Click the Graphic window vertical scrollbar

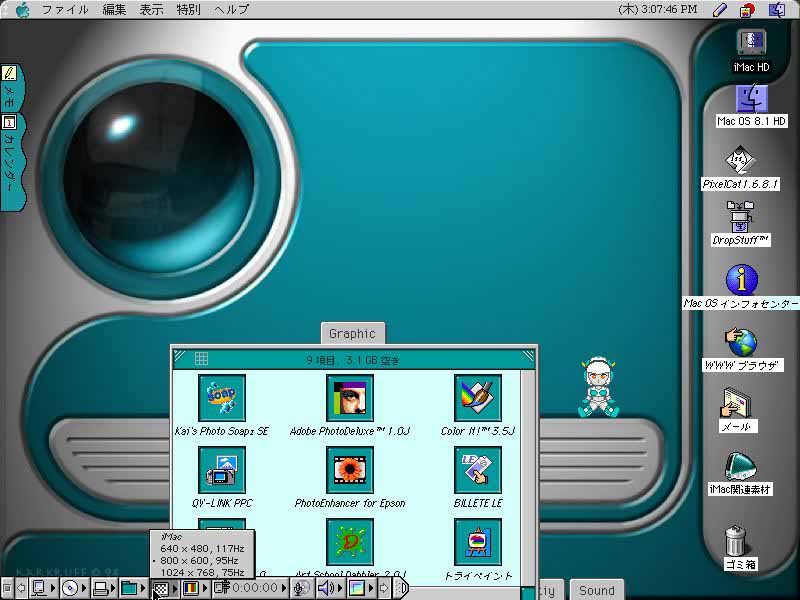click(x=528, y=477)
